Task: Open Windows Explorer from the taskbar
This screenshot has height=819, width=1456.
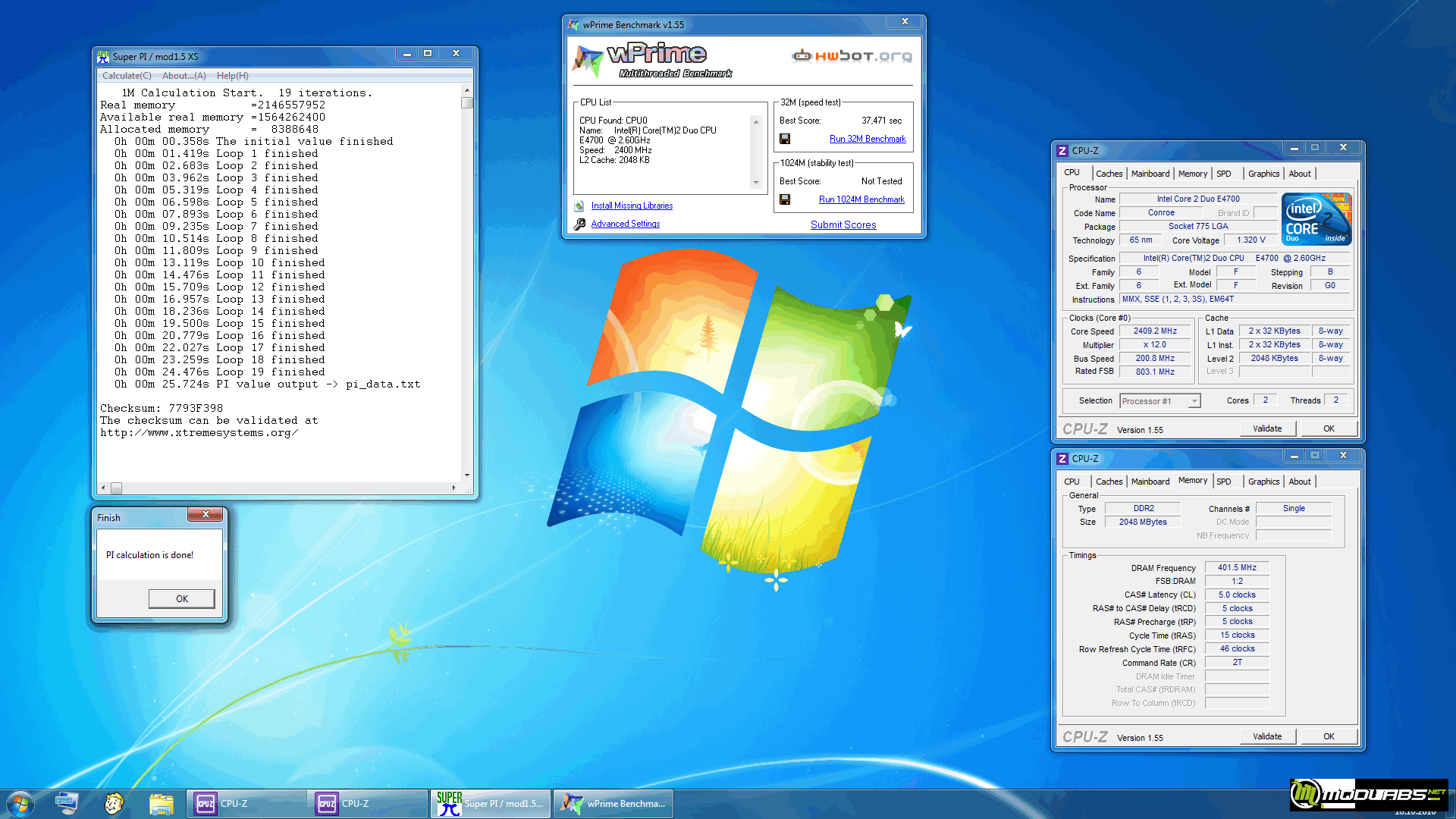Action: coord(161,803)
